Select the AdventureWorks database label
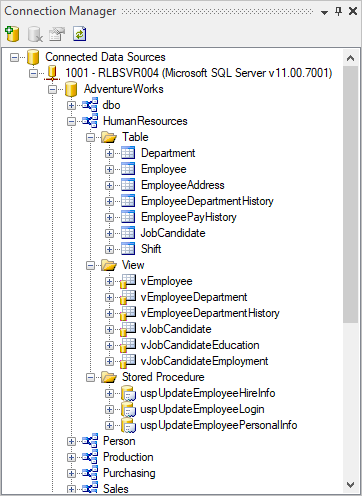The image size is (362, 496). pos(124,89)
